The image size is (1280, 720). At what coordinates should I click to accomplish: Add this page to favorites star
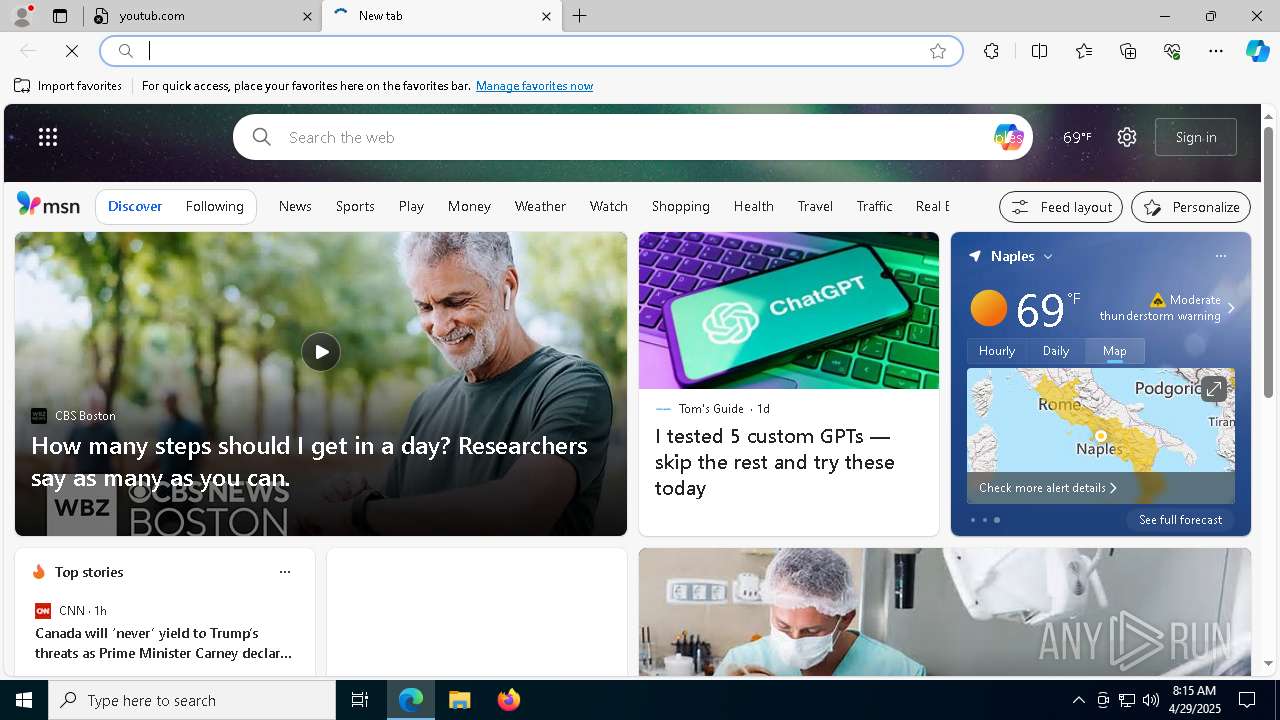click(x=938, y=51)
